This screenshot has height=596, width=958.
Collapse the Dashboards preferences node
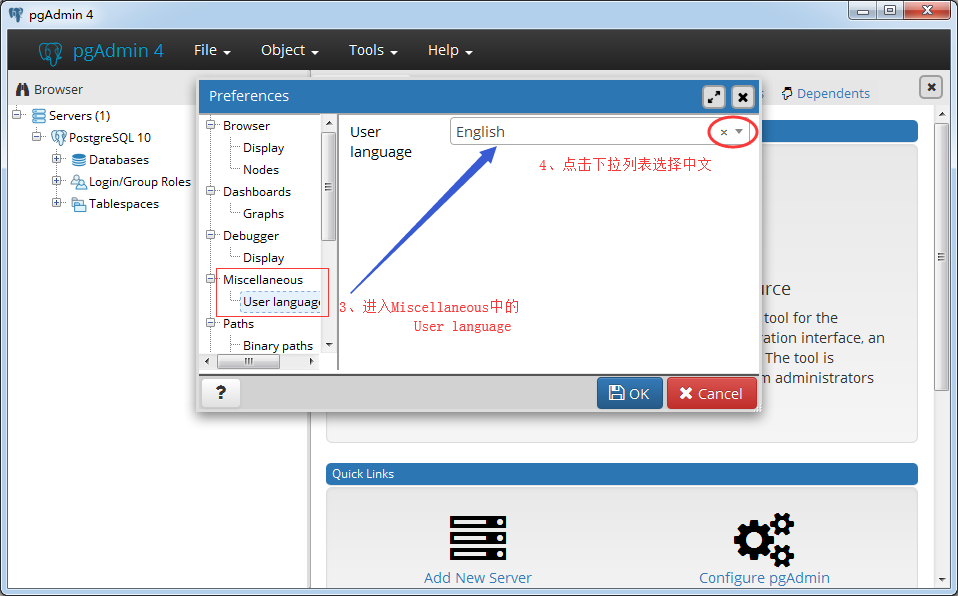(x=211, y=191)
